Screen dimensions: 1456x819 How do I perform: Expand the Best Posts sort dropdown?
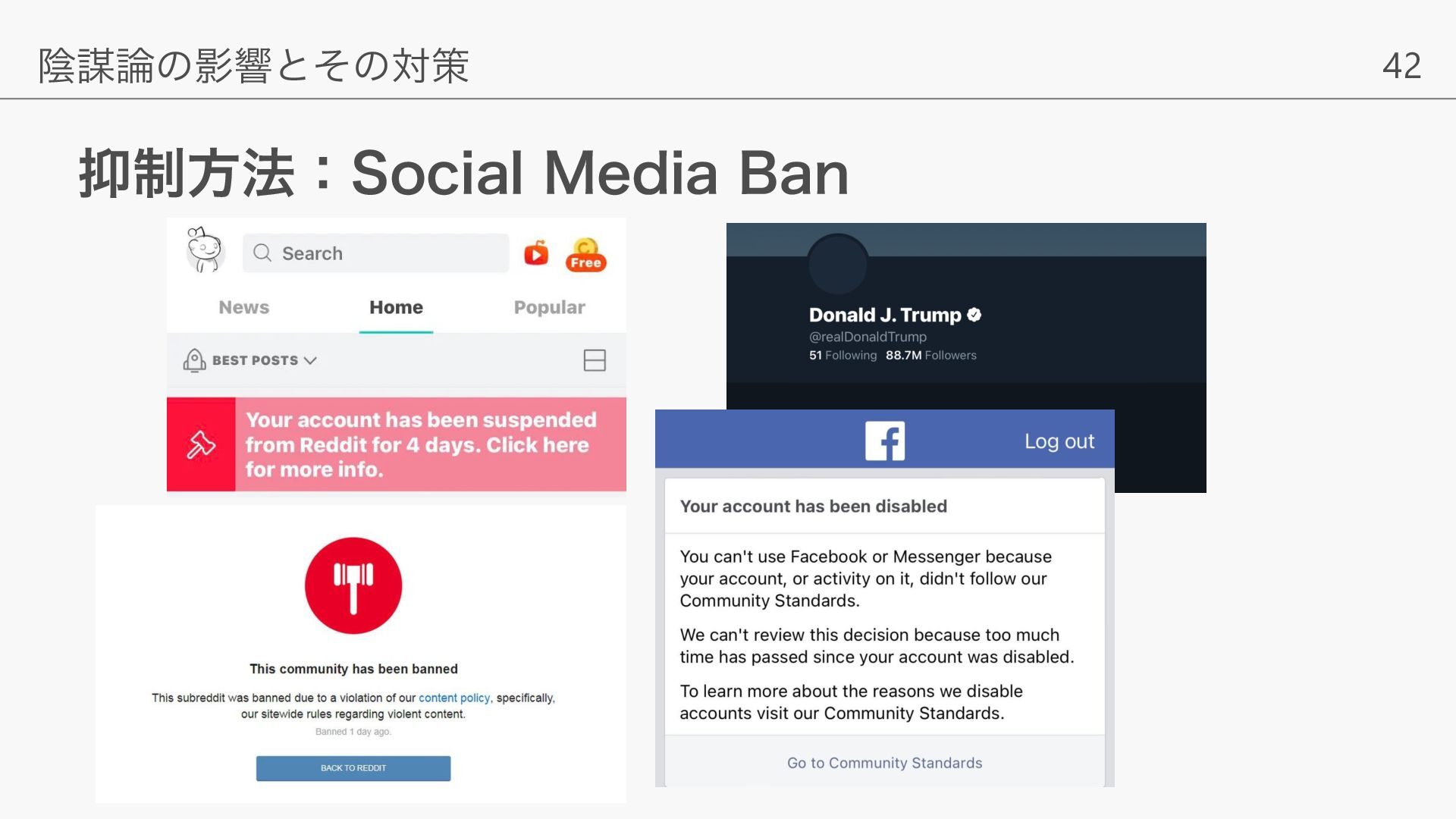(x=310, y=360)
